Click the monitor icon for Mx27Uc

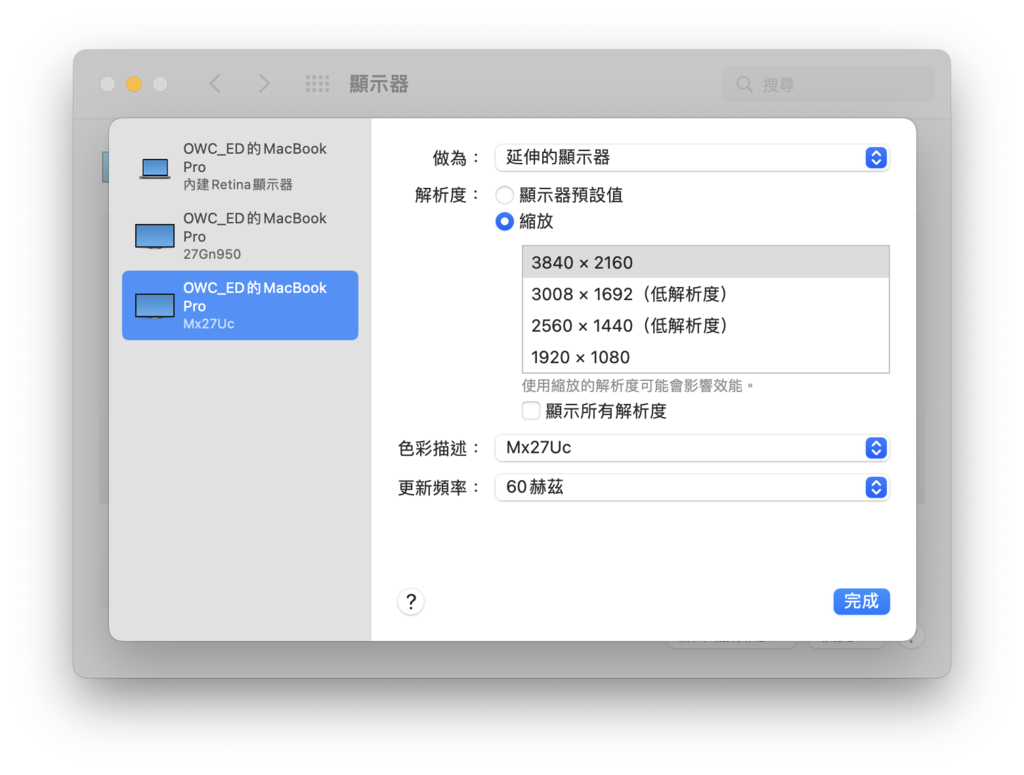tap(155, 306)
